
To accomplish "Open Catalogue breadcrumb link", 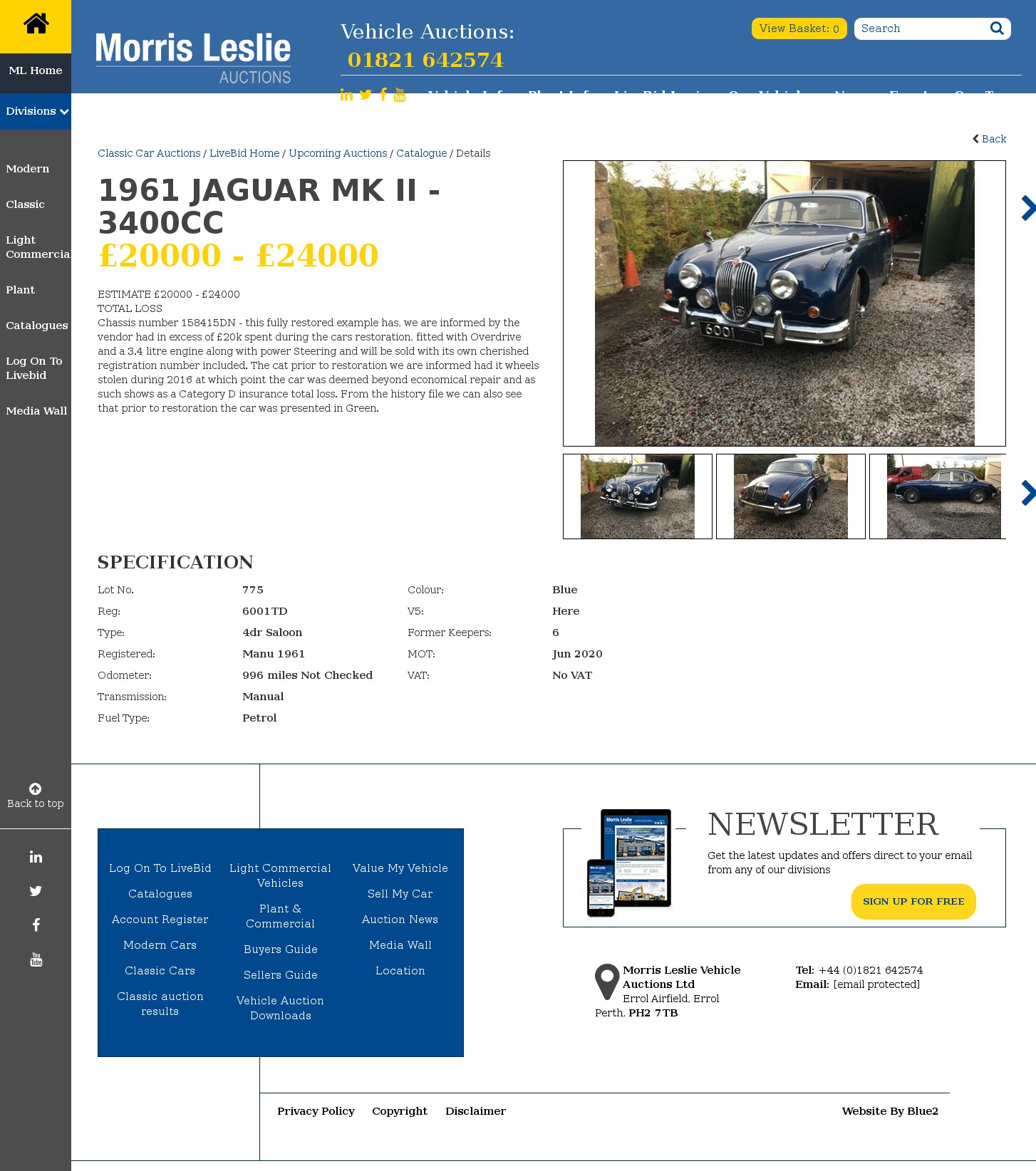I will pyautogui.click(x=422, y=153).
